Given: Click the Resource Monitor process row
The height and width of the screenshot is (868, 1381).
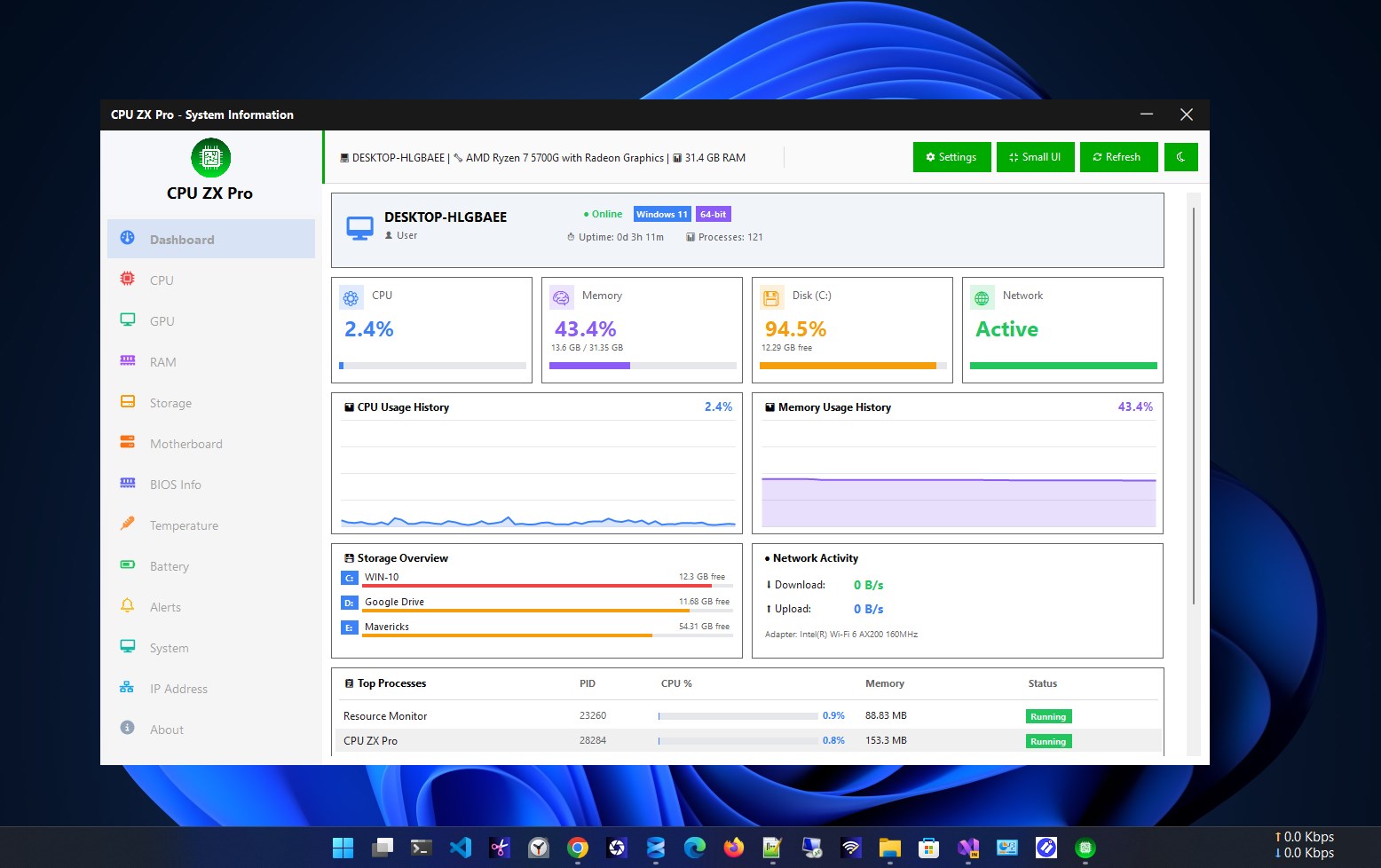Looking at the screenshot, I should point(747,715).
